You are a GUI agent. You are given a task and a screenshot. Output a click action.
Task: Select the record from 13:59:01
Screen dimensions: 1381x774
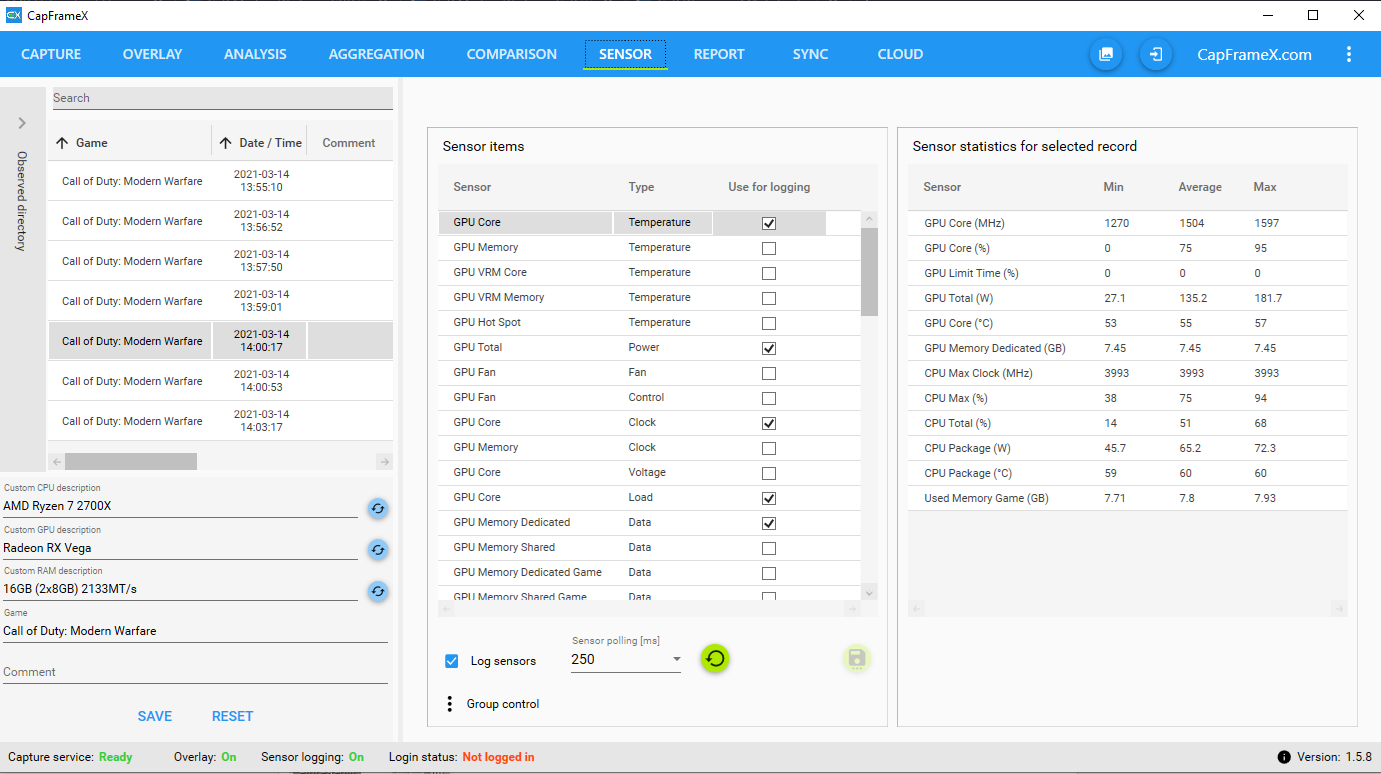220,301
